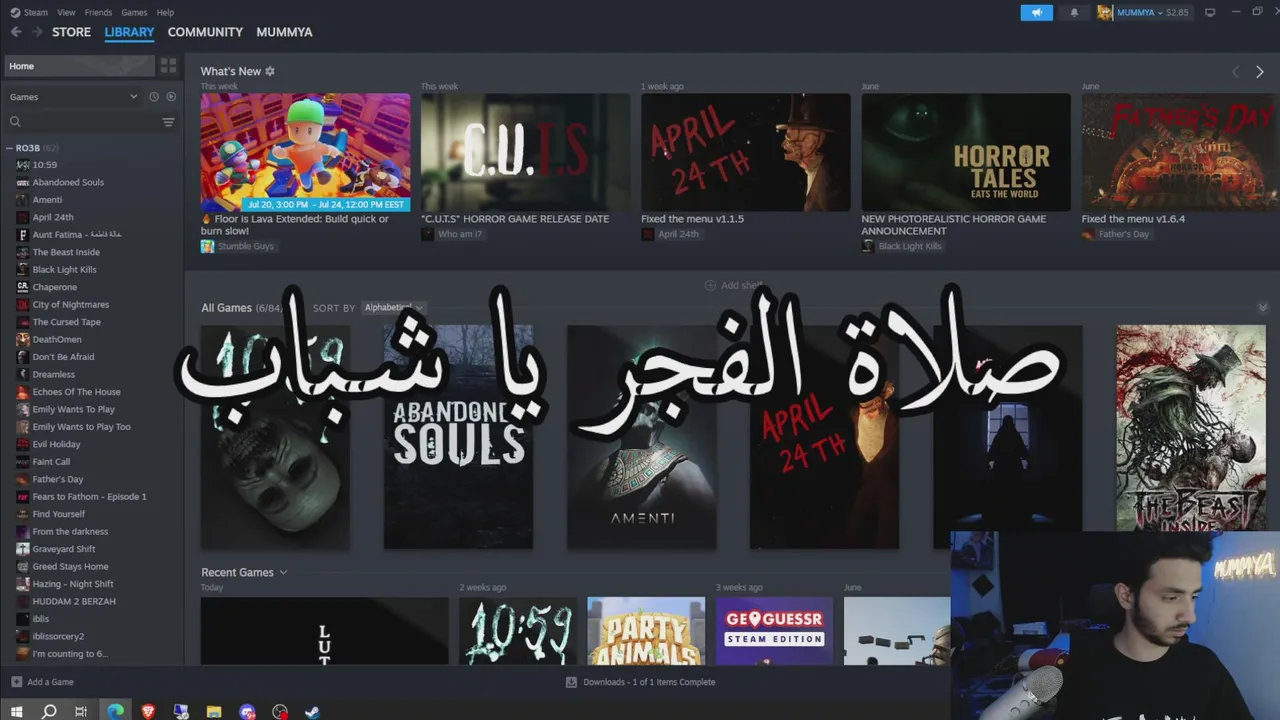This screenshot has width=1280, height=720.
Task: Open the Steam announcements megaphone button
Action: click(1036, 13)
